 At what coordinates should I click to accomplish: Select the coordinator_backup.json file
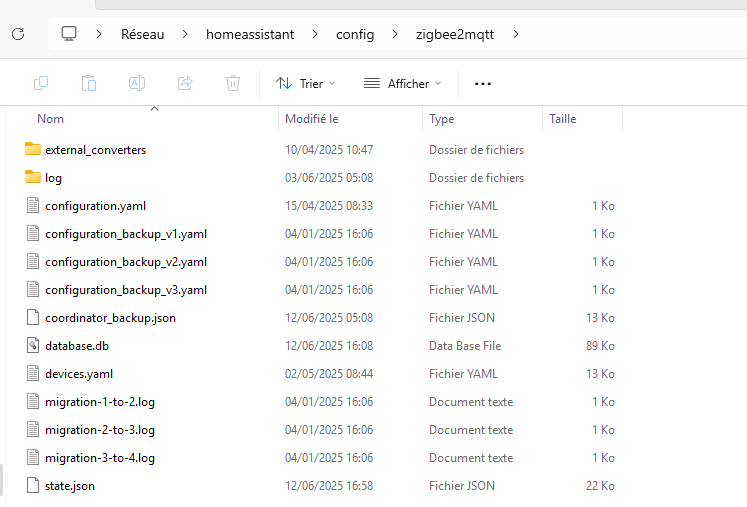(111, 318)
